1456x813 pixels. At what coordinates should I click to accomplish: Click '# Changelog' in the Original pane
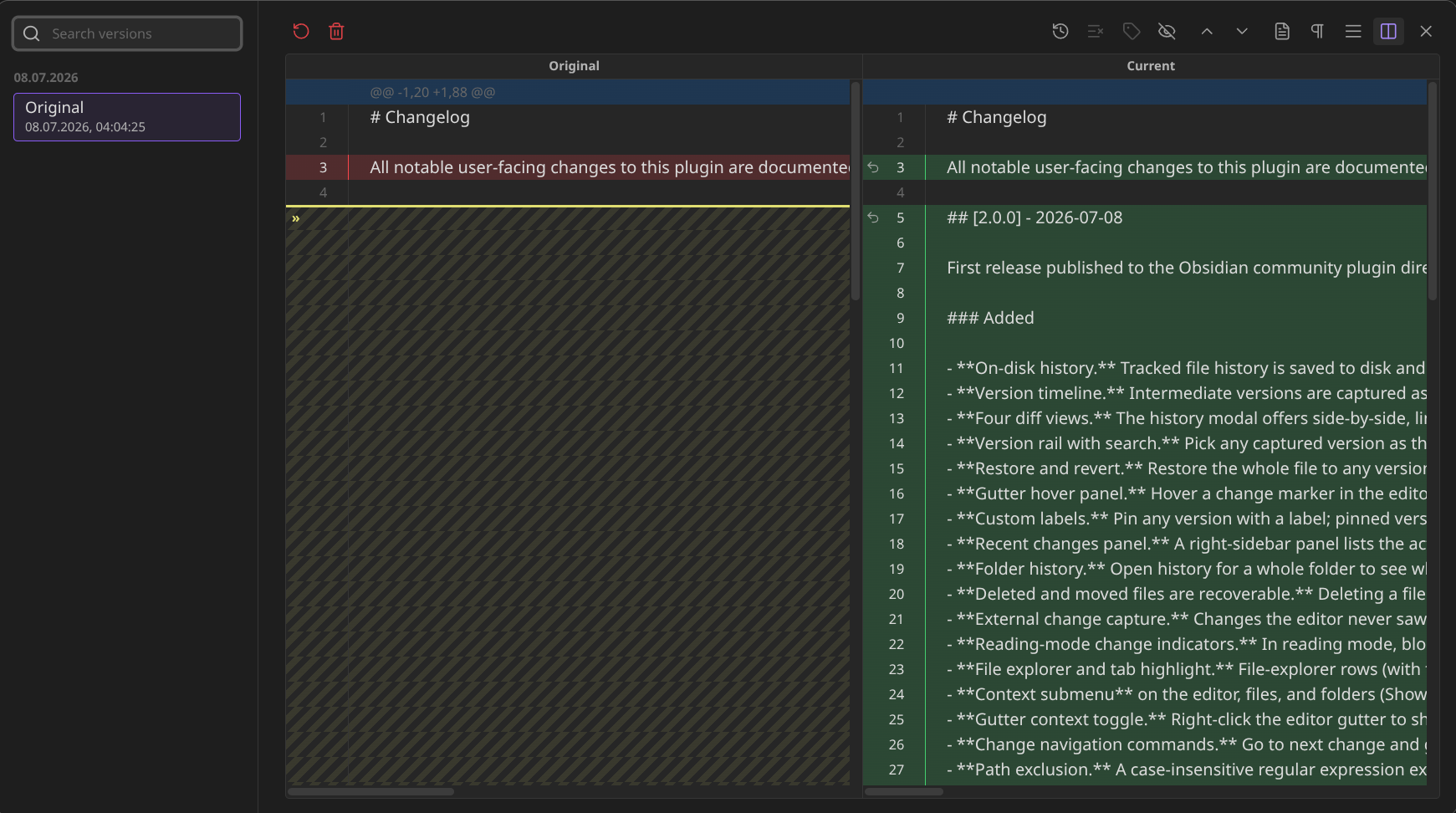[x=420, y=117]
